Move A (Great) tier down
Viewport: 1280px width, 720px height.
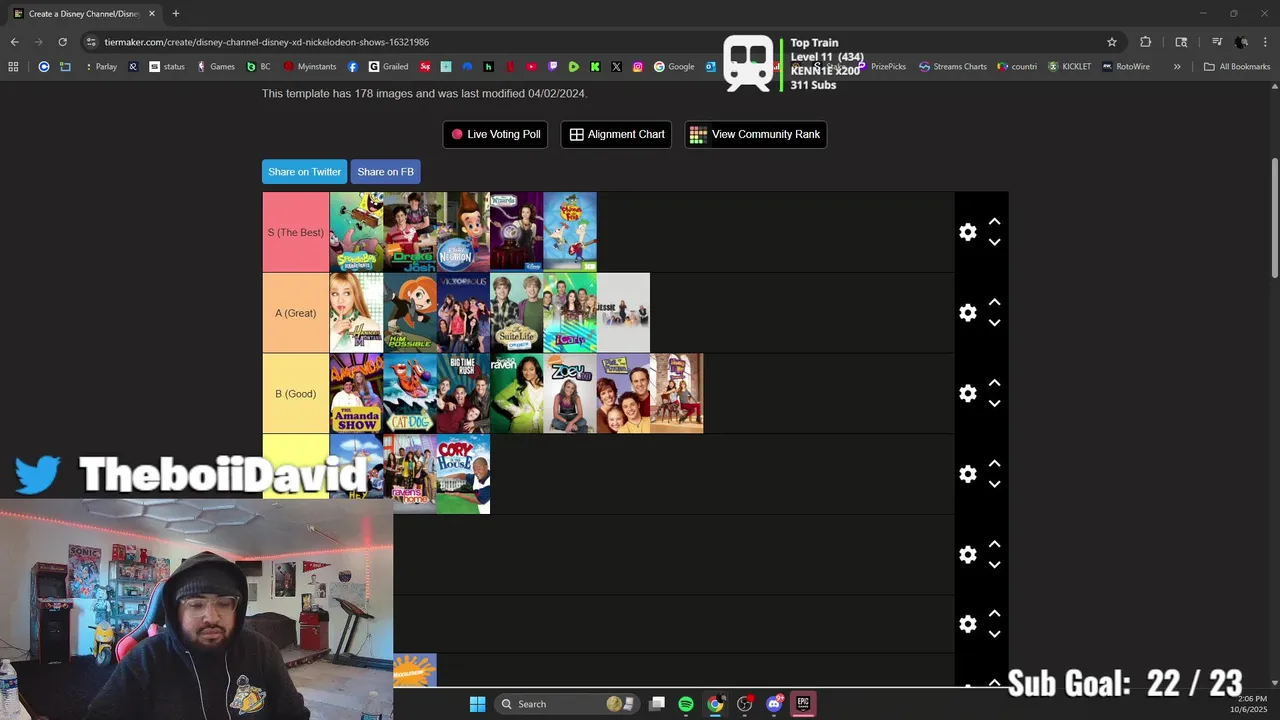click(x=994, y=323)
